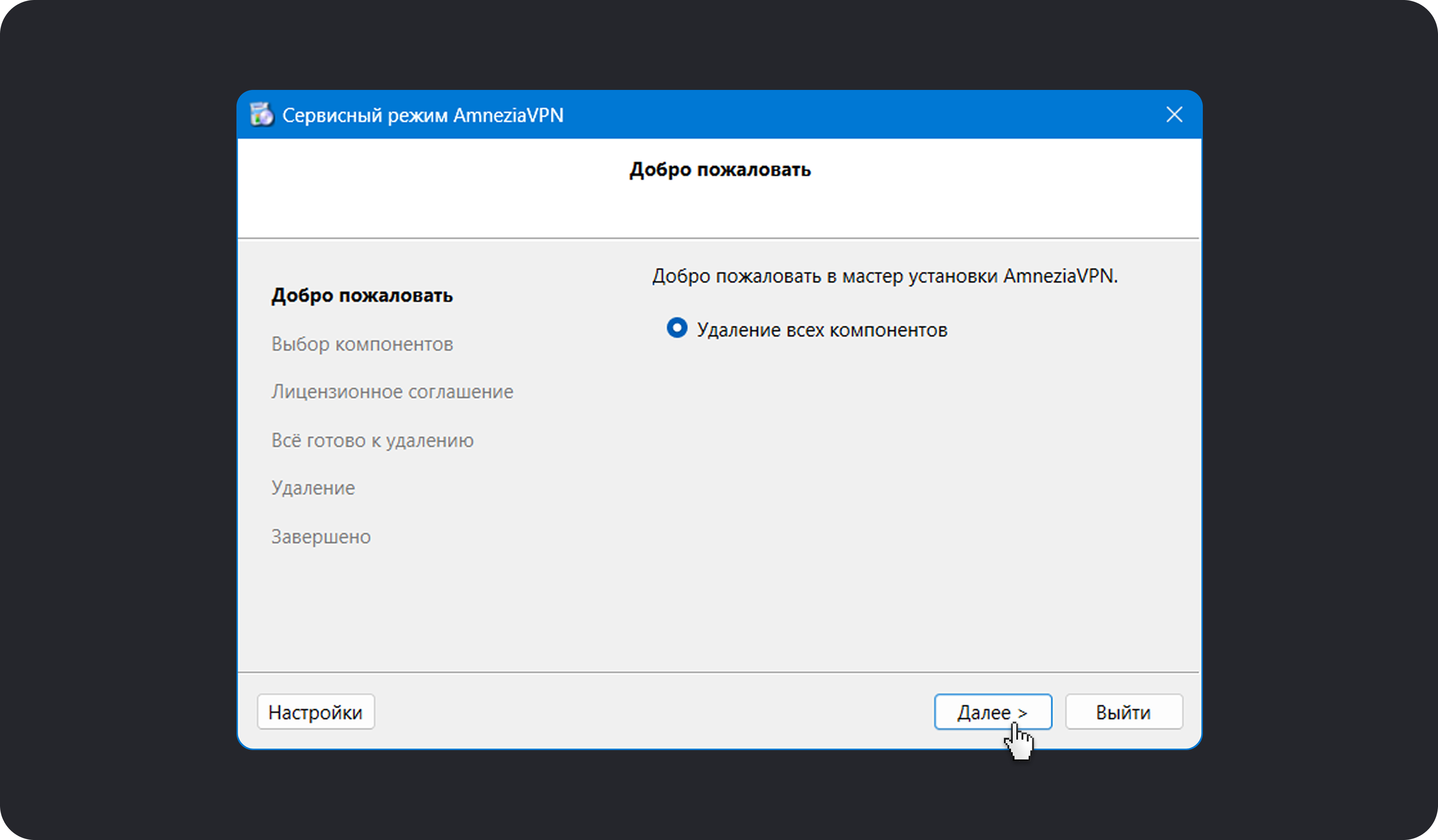Go to the 'Выбор компонентов' step
This screenshot has width=1438, height=840.
[362, 344]
